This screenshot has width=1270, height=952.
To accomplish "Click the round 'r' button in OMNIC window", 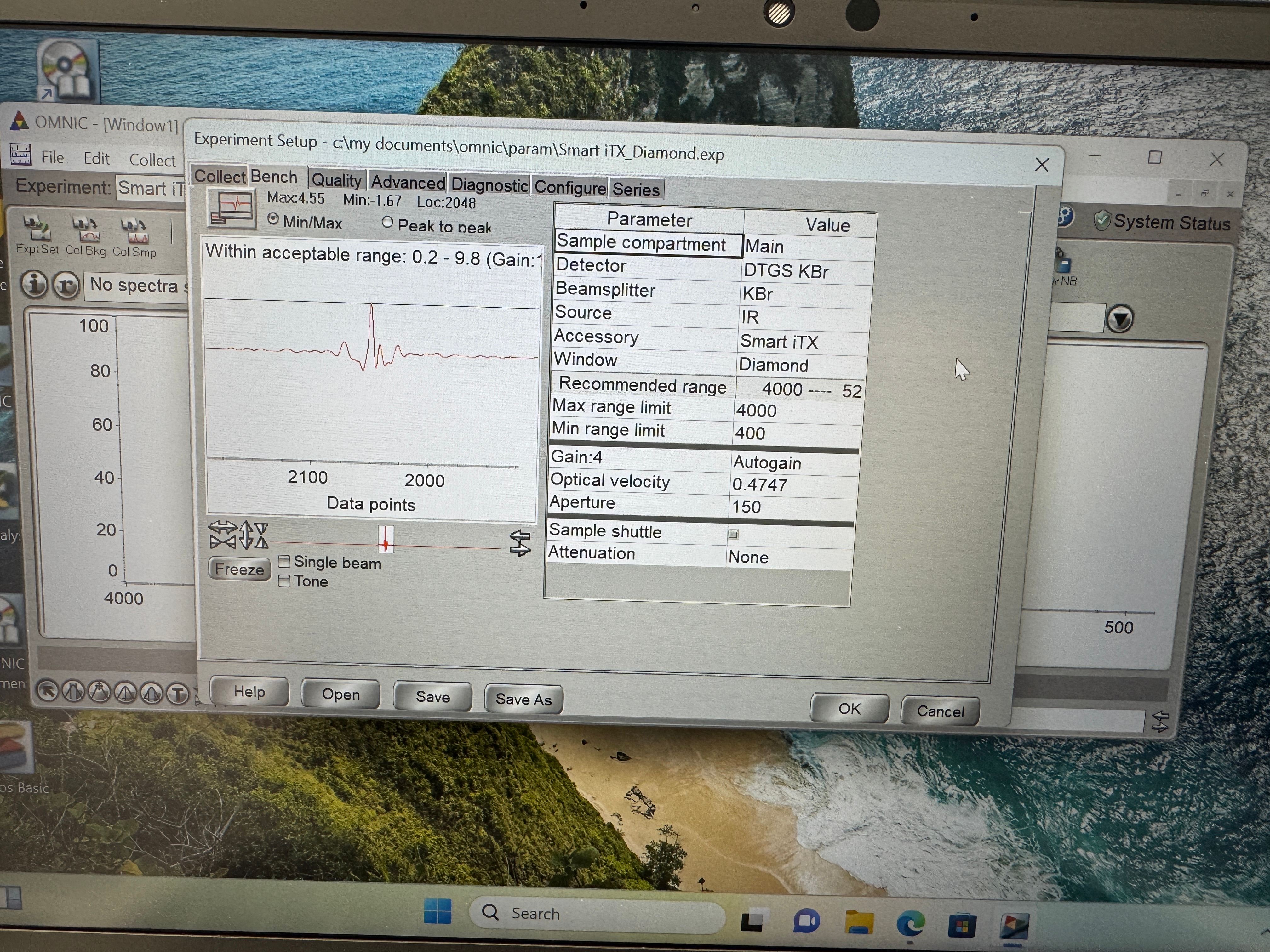I will coord(66,285).
